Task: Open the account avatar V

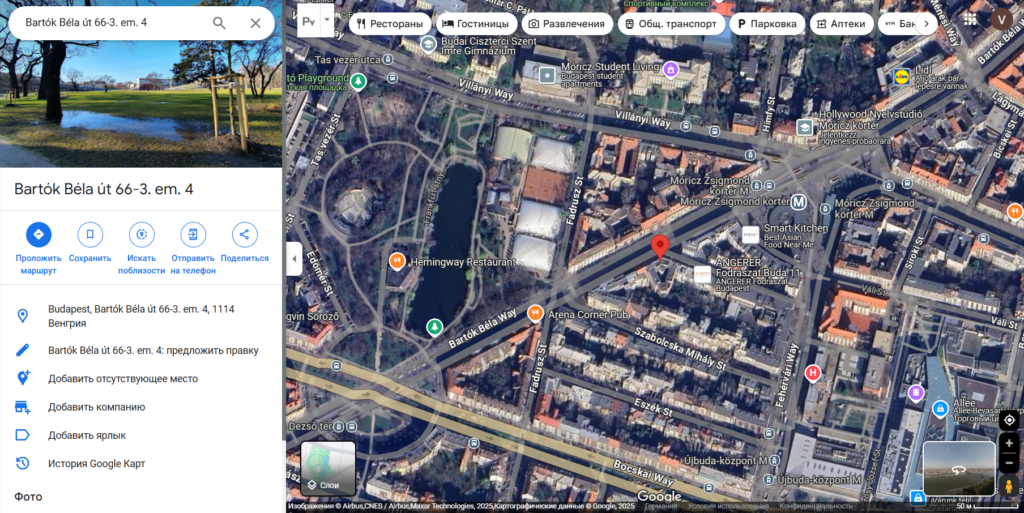Action: 1001,20
